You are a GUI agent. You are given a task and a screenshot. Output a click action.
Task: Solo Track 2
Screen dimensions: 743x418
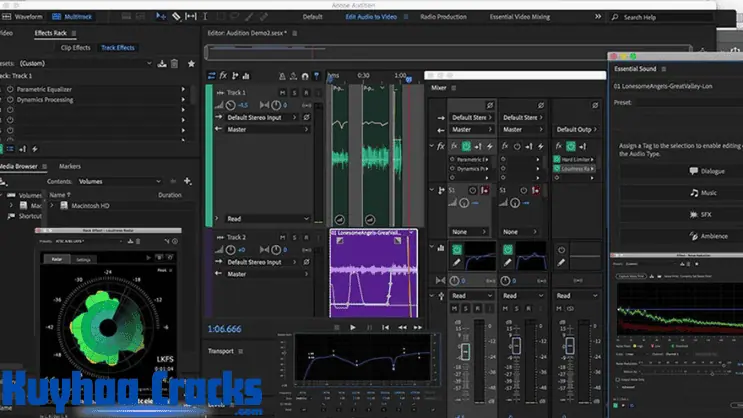point(296,237)
